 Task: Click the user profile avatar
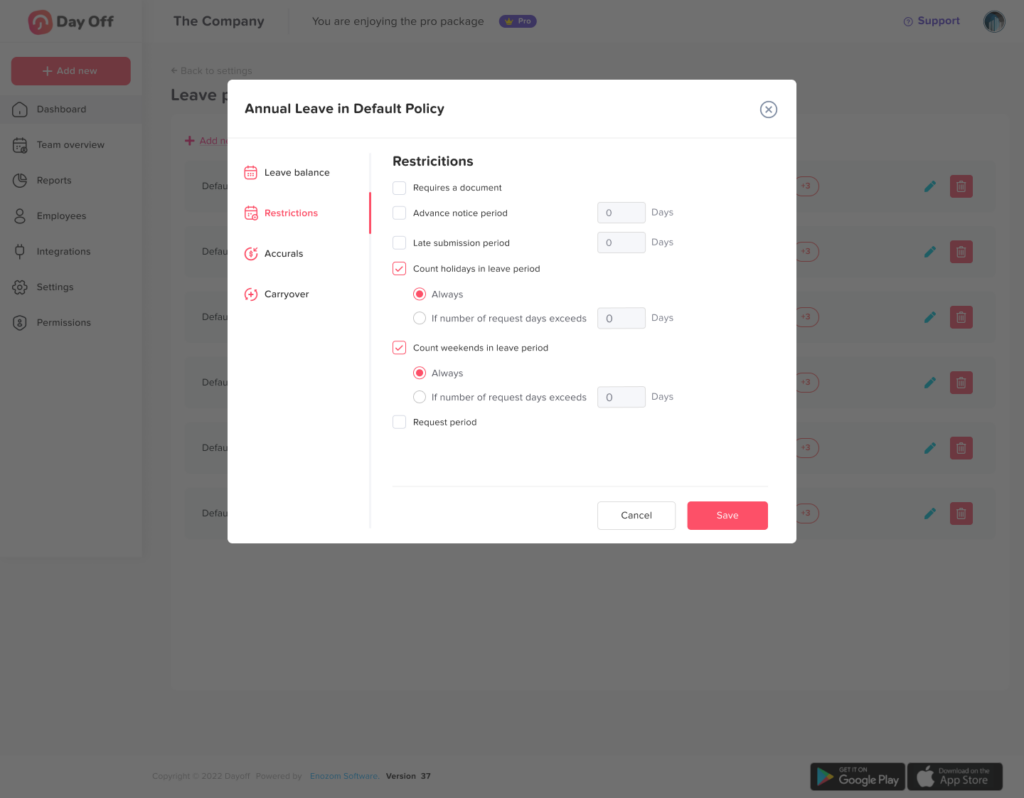point(994,22)
